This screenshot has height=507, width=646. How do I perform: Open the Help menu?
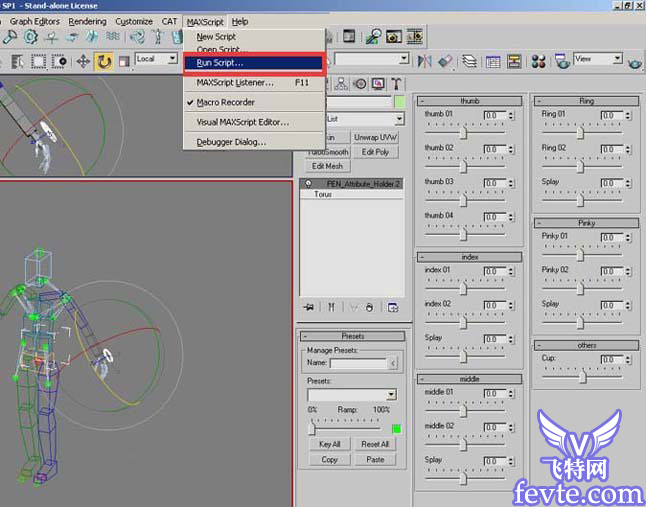240,21
